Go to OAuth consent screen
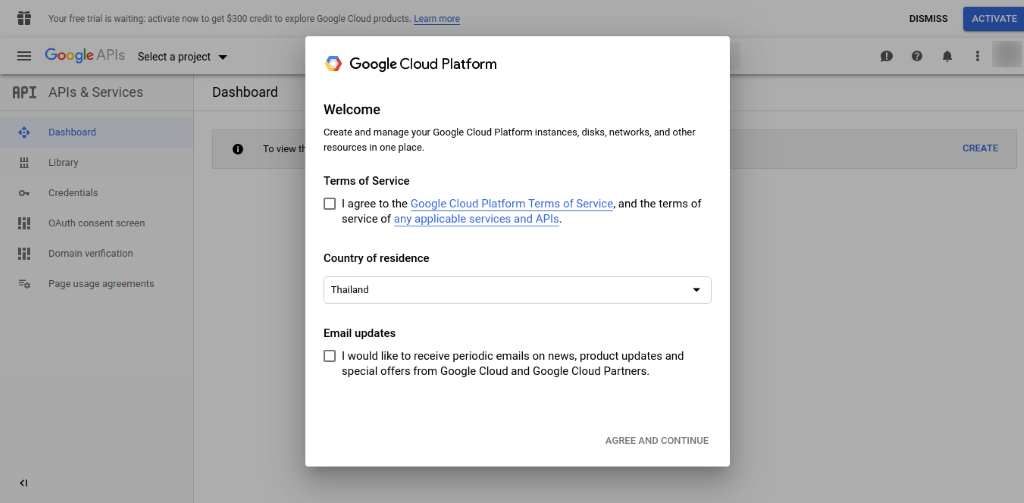 click(x=96, y=223)
